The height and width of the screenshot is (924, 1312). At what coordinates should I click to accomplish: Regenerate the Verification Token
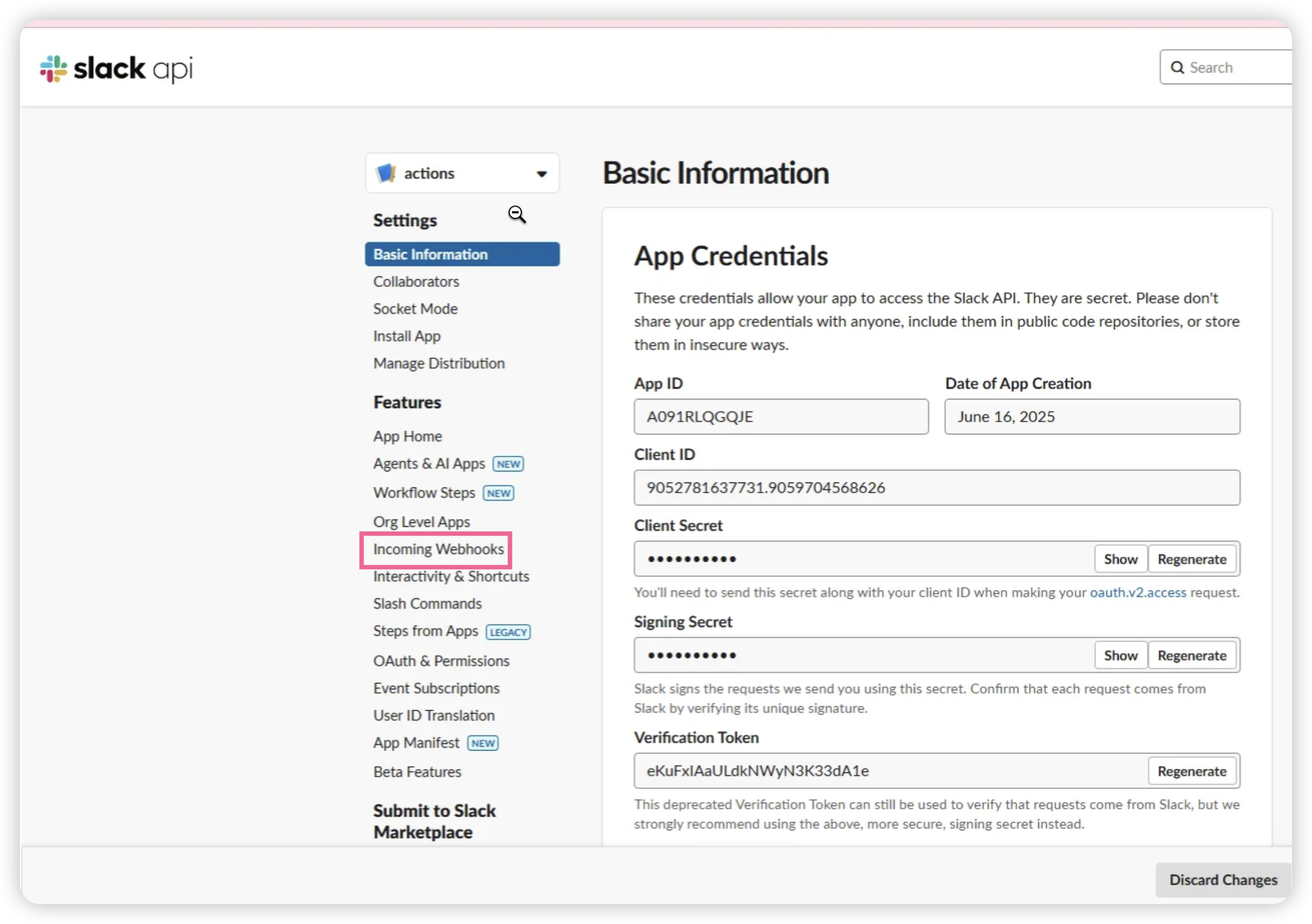point(1192,771)
